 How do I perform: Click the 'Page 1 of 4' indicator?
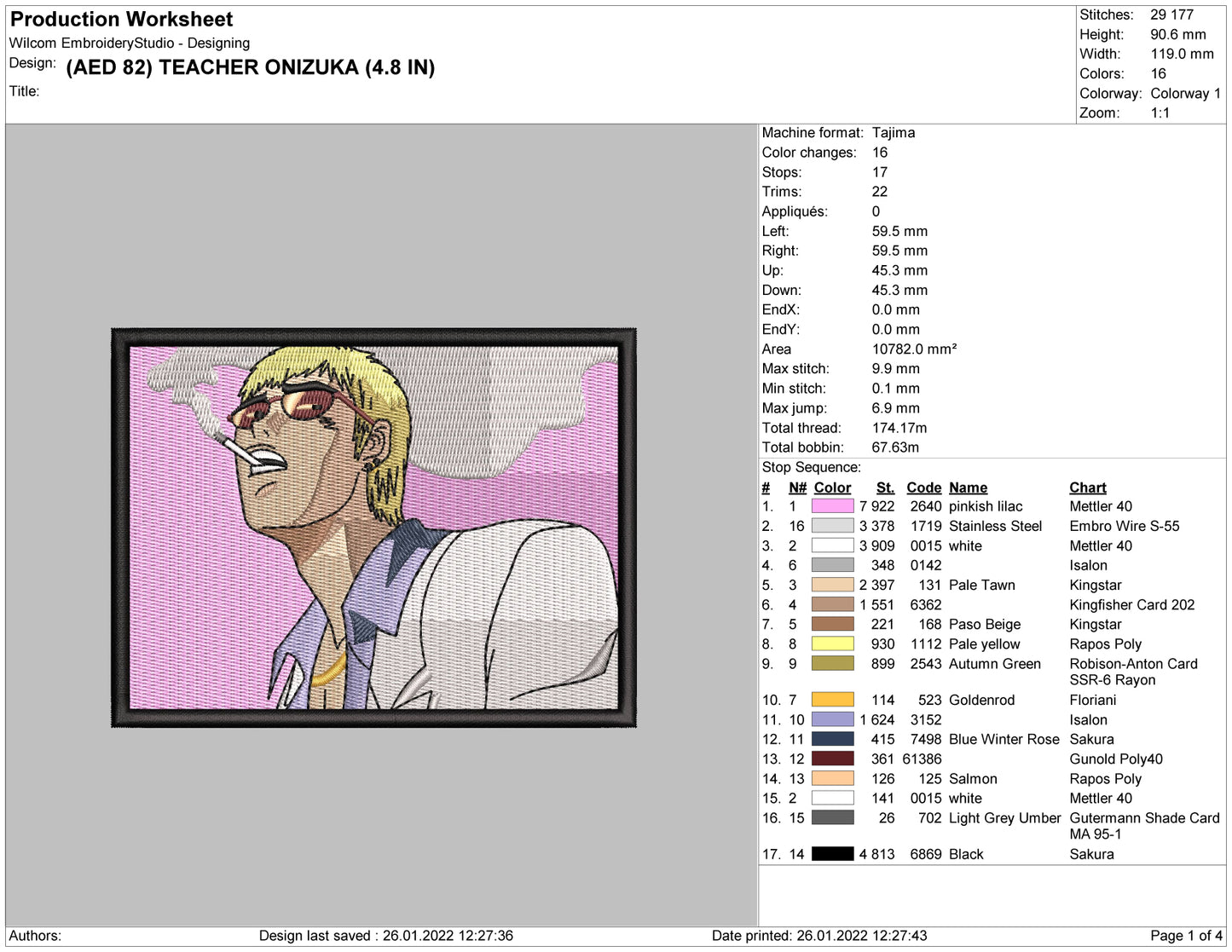(1186, 935)
